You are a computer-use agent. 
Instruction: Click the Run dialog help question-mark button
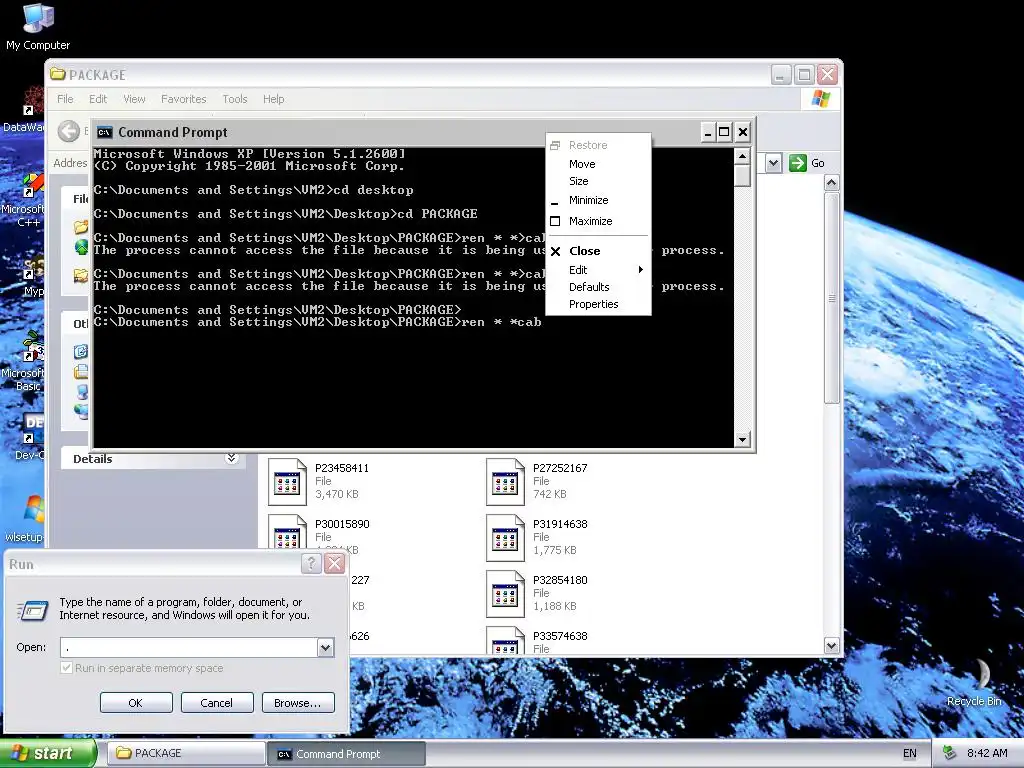coord(311,564)
